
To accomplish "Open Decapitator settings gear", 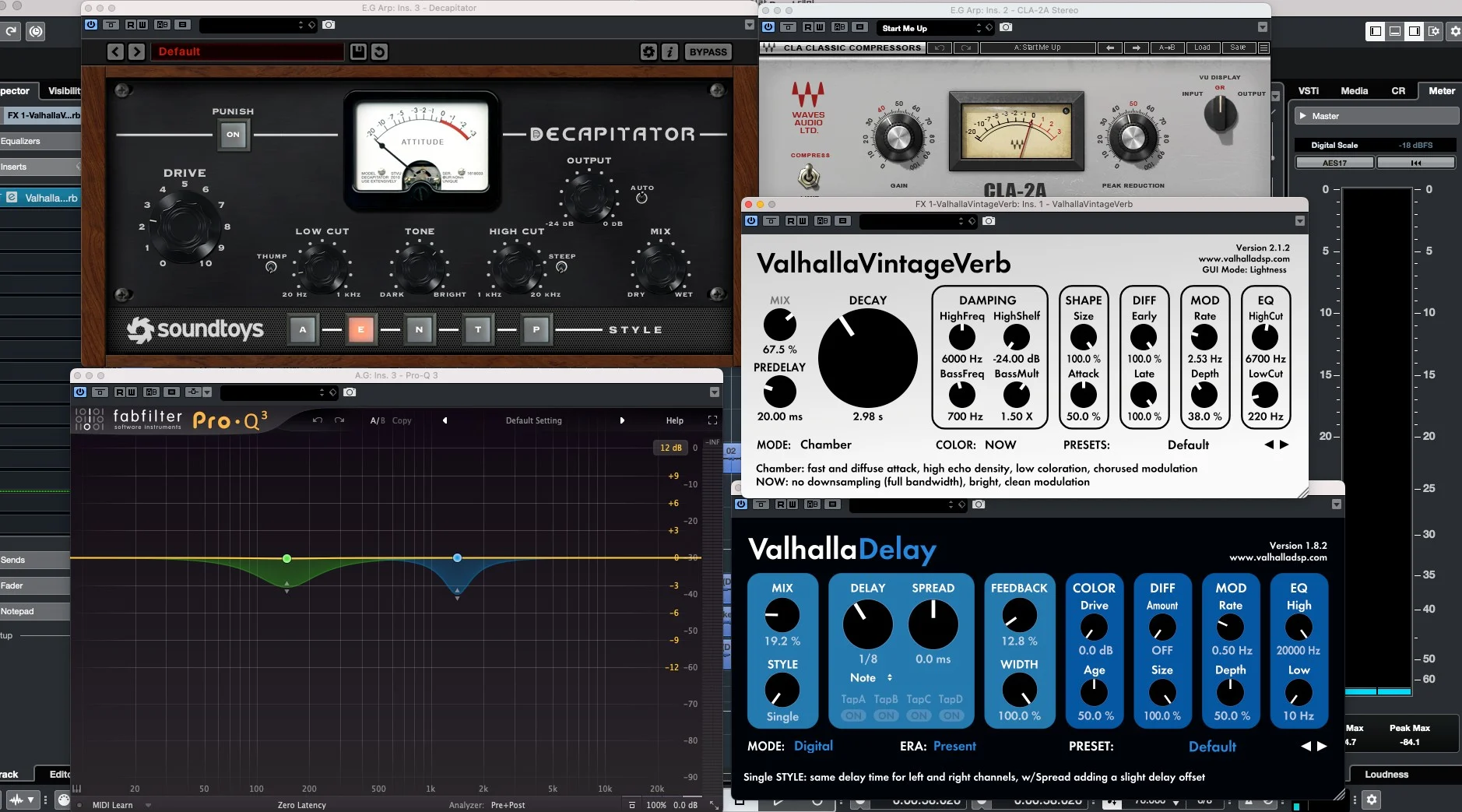I will click(648, 51).
